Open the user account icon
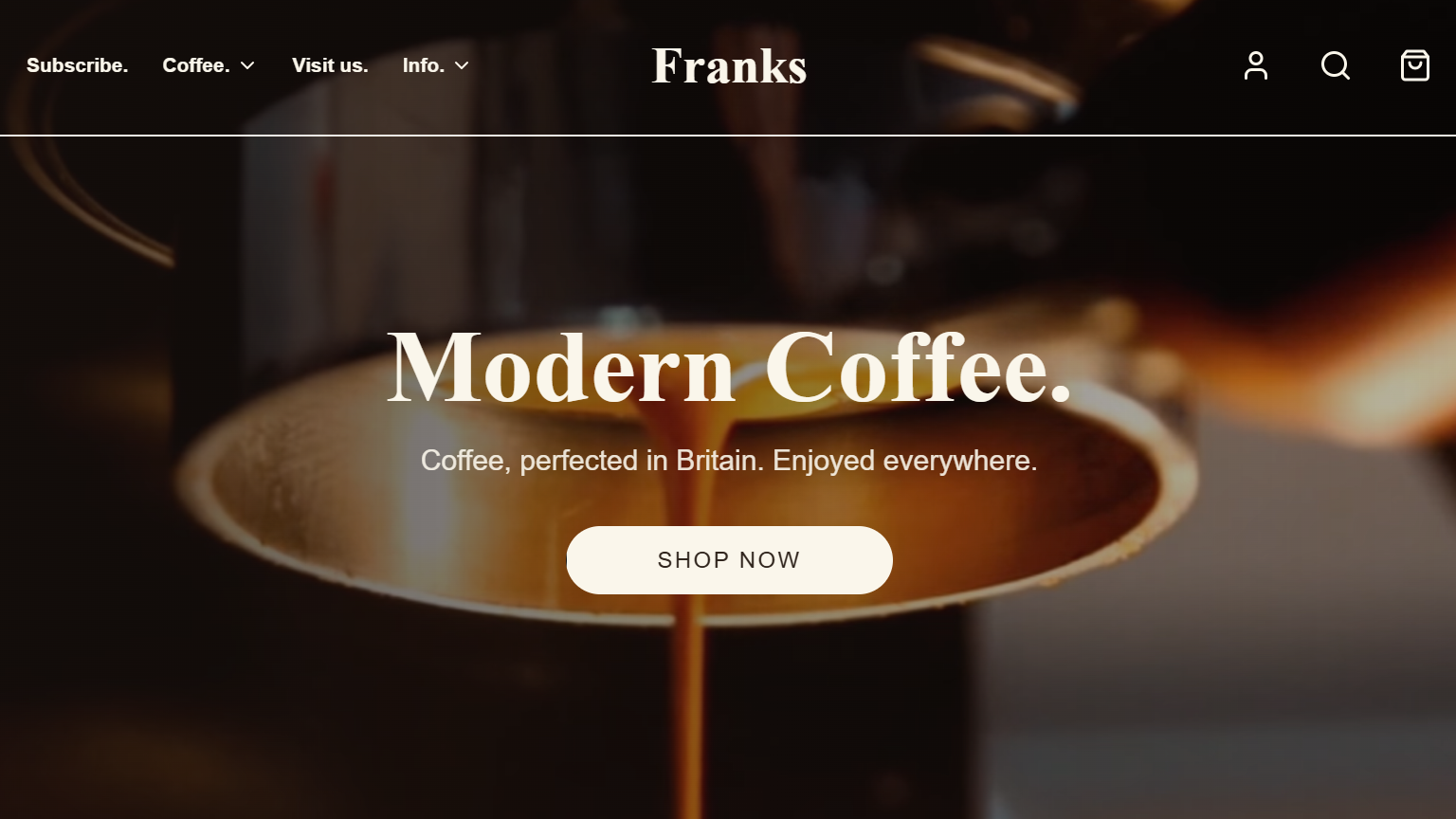Image resolution: width=1456 pixels, height=819 pixels. (1256, 65)
